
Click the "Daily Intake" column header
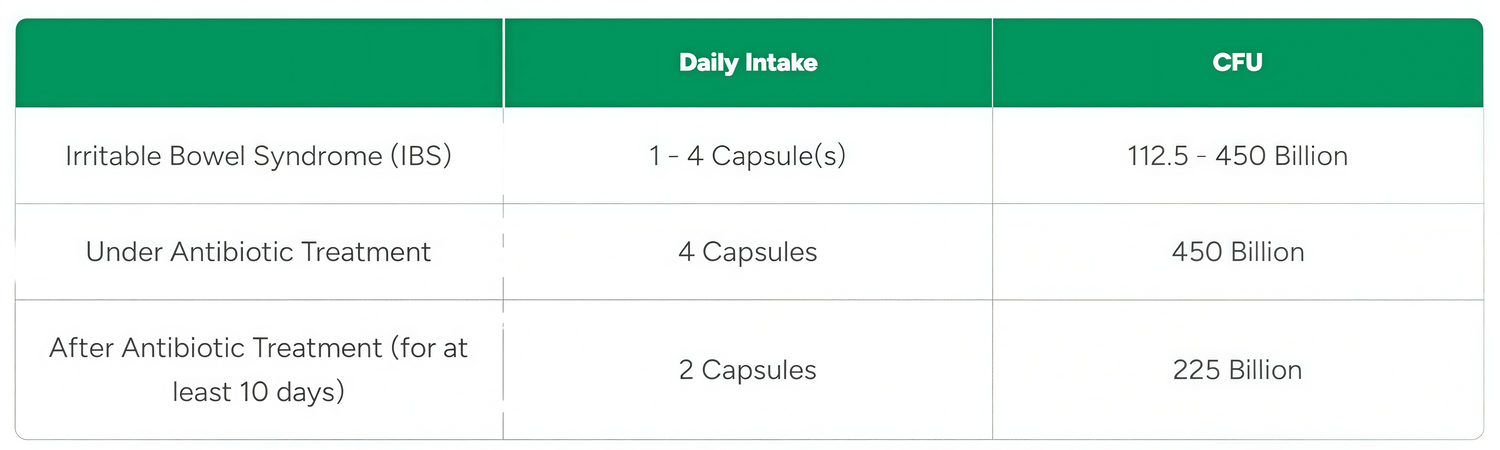(748, 63)
